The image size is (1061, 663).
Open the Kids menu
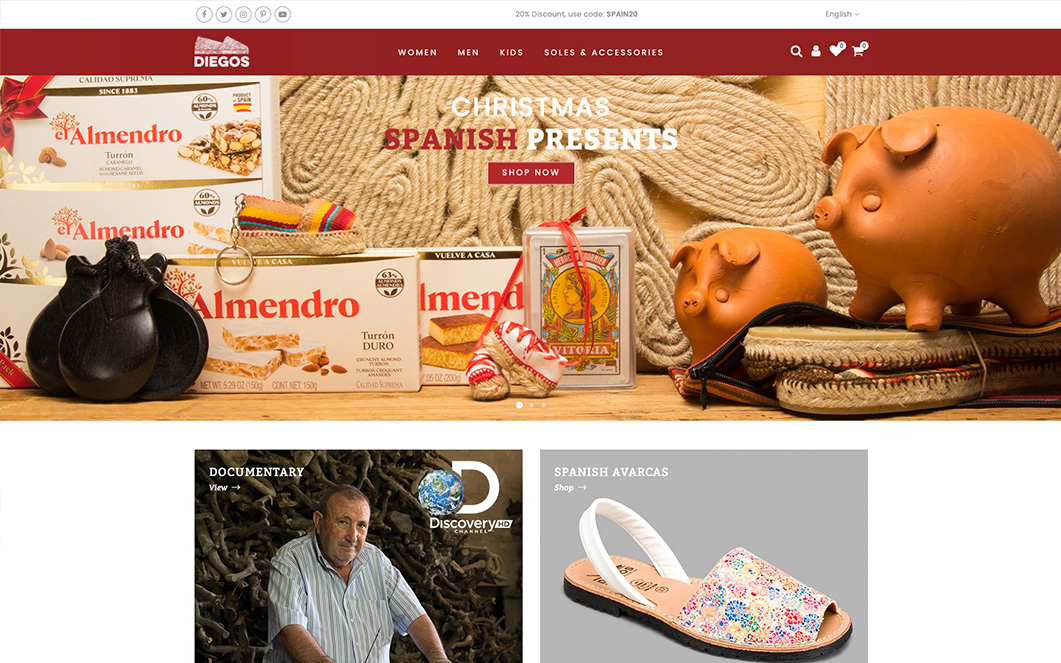tap(512, 52)
